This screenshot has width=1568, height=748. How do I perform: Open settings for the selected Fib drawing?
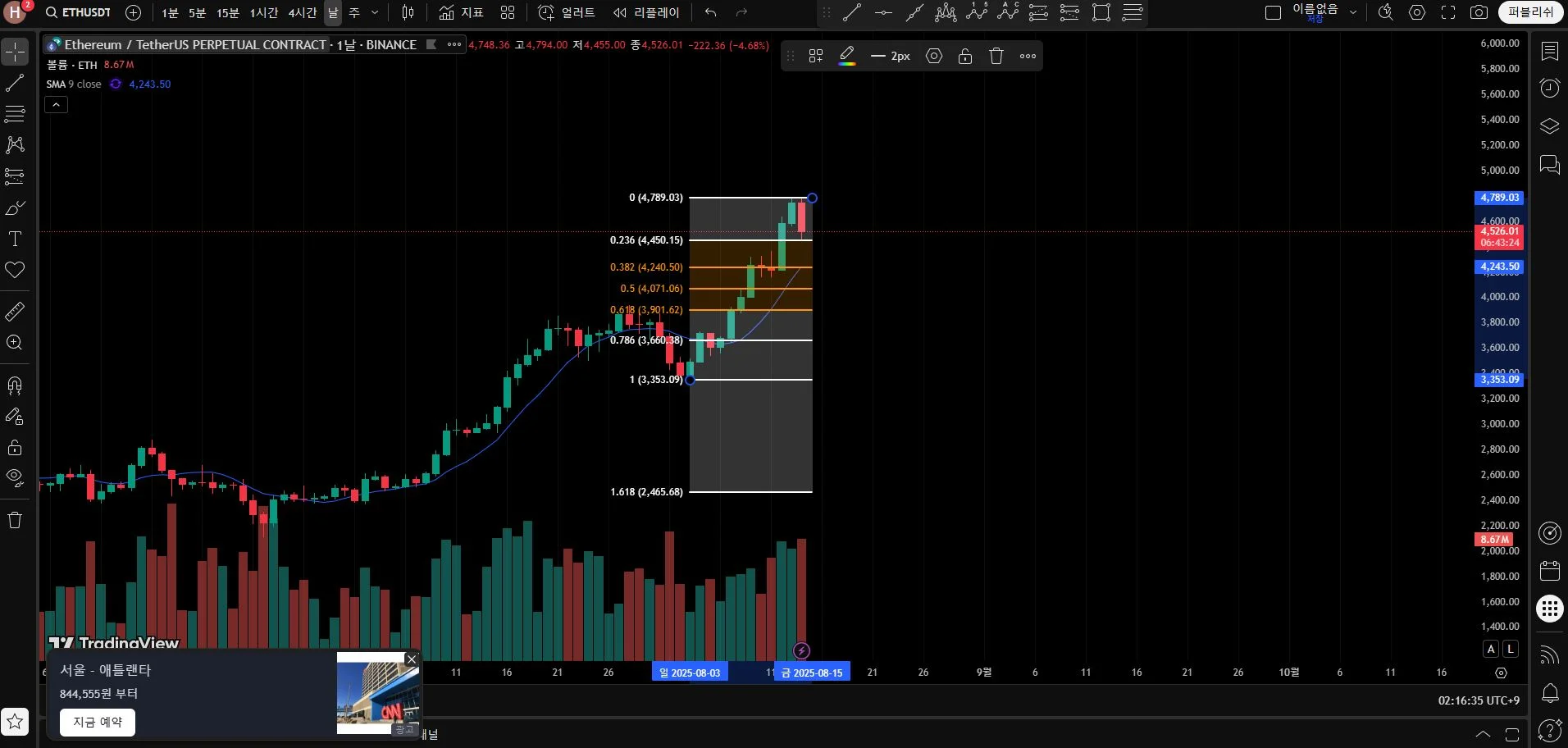click(934, 56)
